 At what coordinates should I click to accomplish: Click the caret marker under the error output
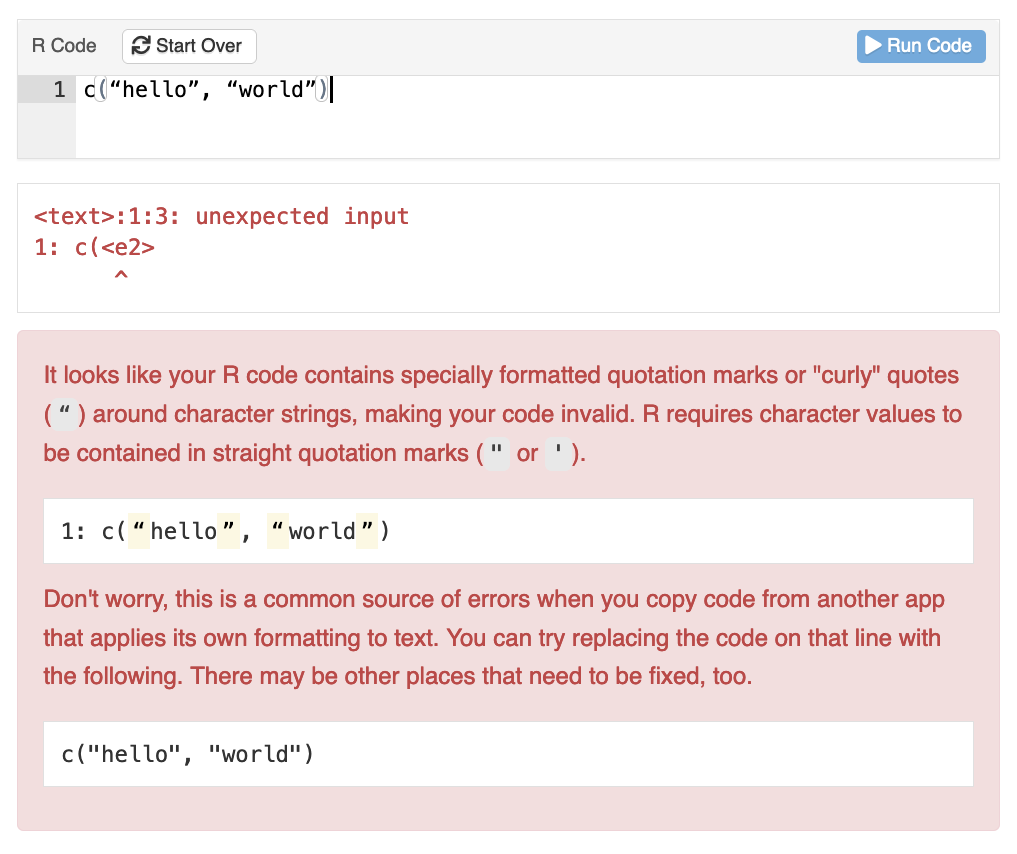[121, 273]
